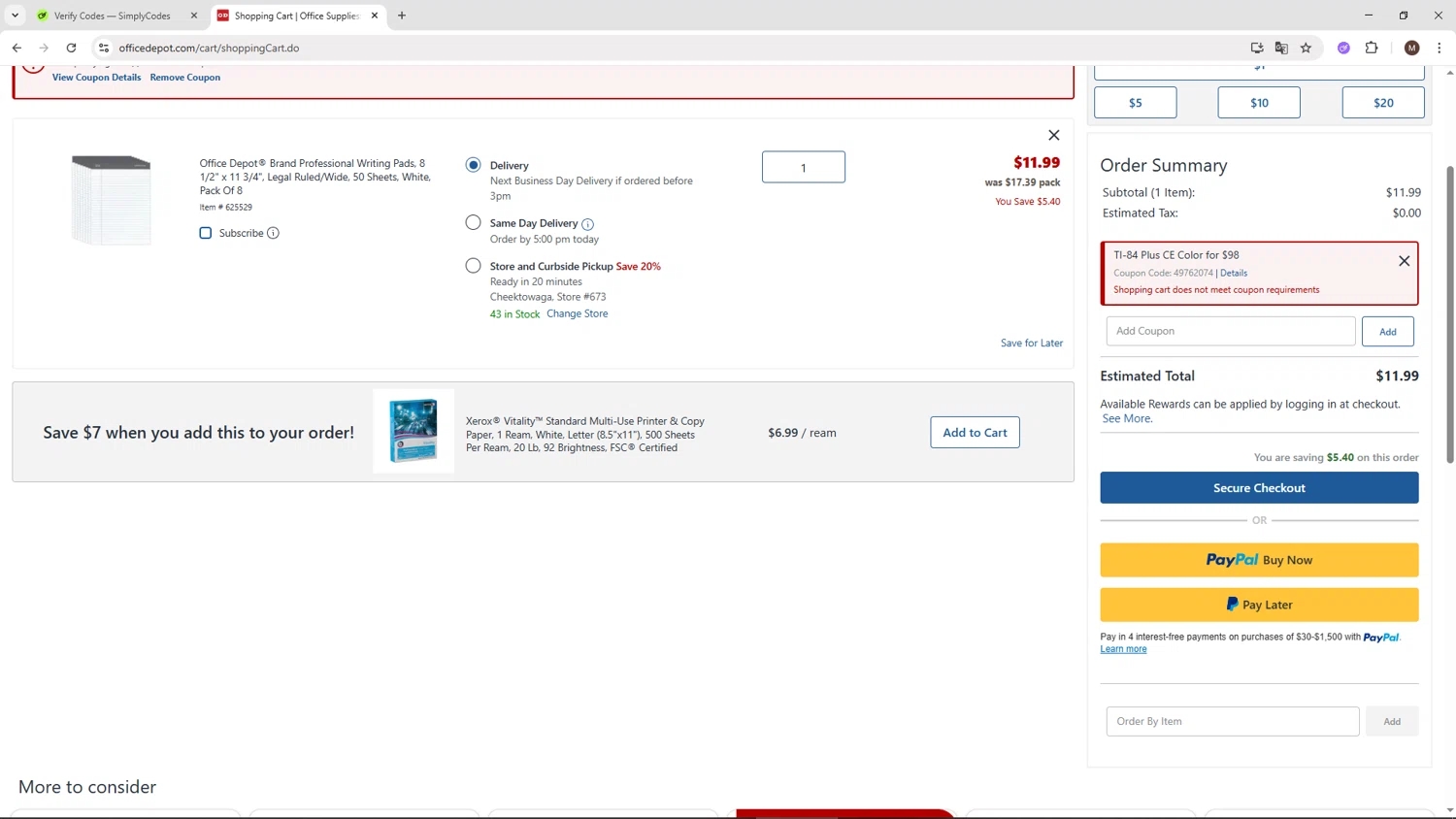
Task: Select the $5 amount button
Action: (1135, 102)
